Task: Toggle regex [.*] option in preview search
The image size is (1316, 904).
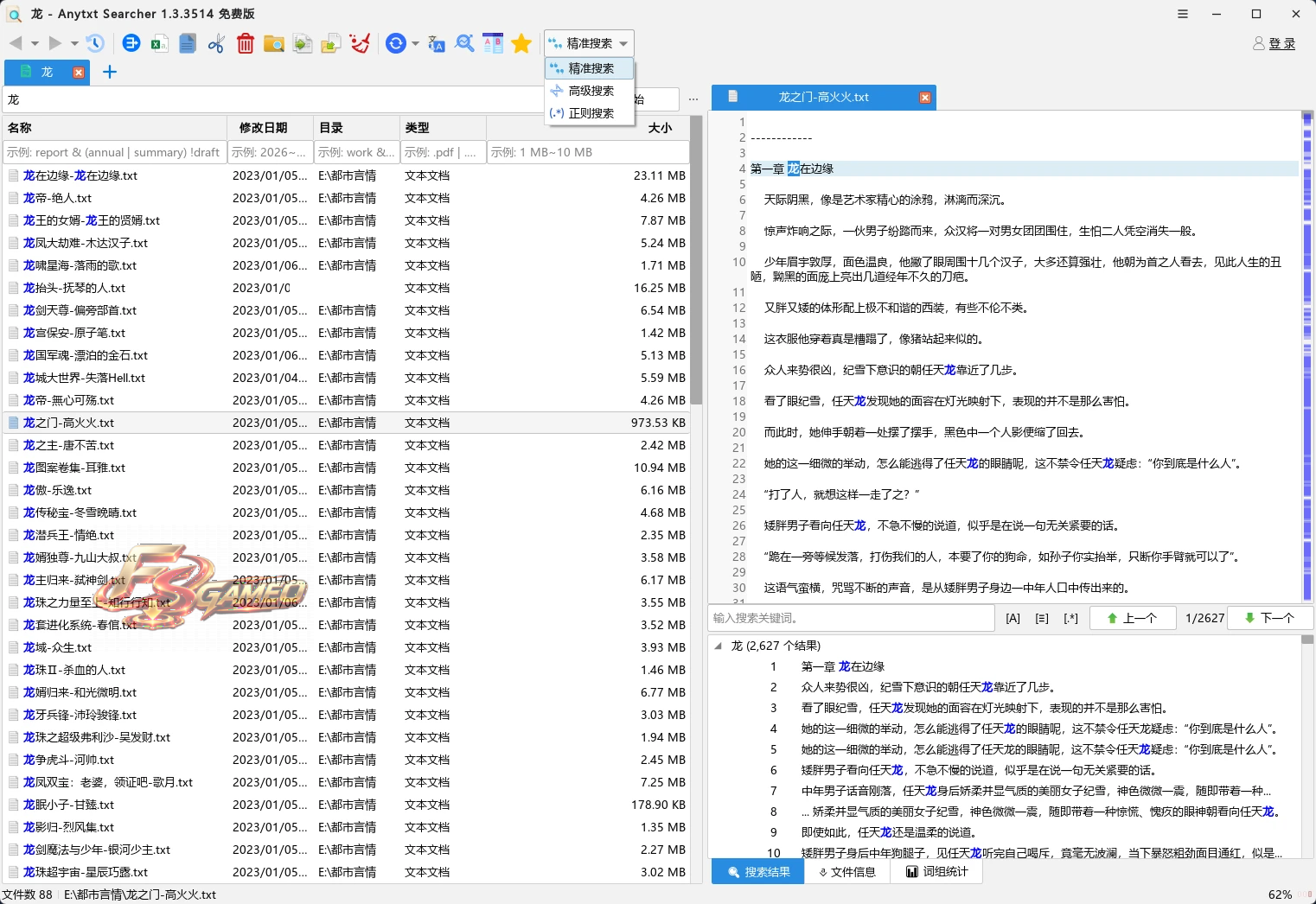Action: coord(1071,618)
